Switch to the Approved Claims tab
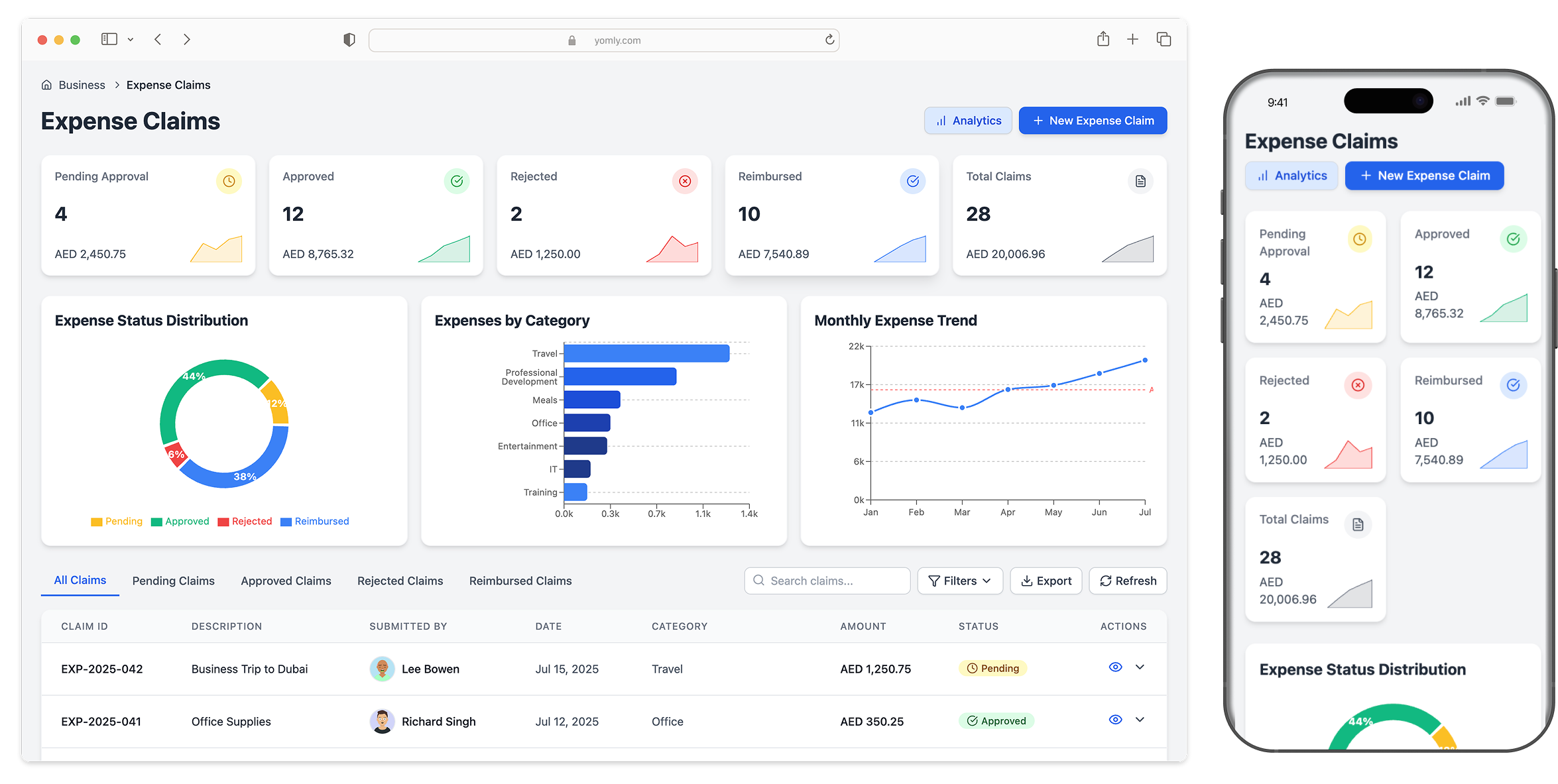The image size is (1558, 784). (286, 581)
